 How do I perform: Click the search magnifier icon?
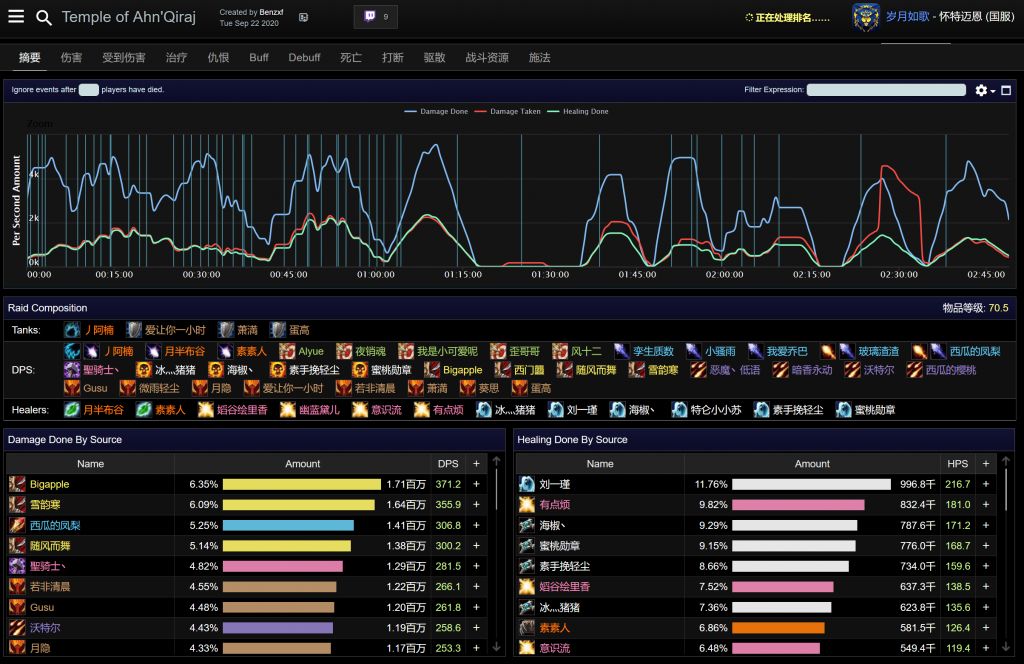coord(44,17)
